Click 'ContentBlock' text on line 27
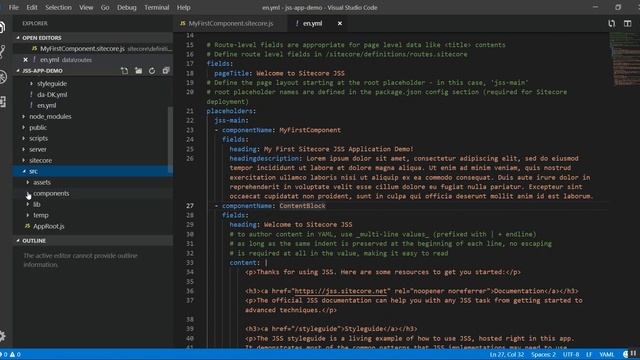Screen dimensions: 640x360 click(302, 206)
